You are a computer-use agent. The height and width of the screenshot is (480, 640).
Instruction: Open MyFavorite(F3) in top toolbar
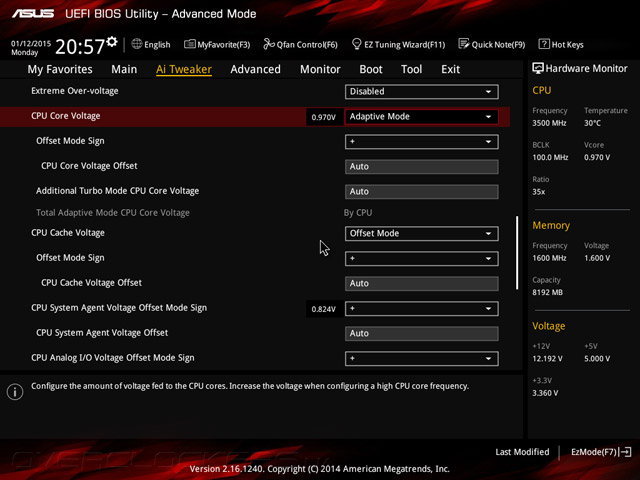tap(217, 44)
